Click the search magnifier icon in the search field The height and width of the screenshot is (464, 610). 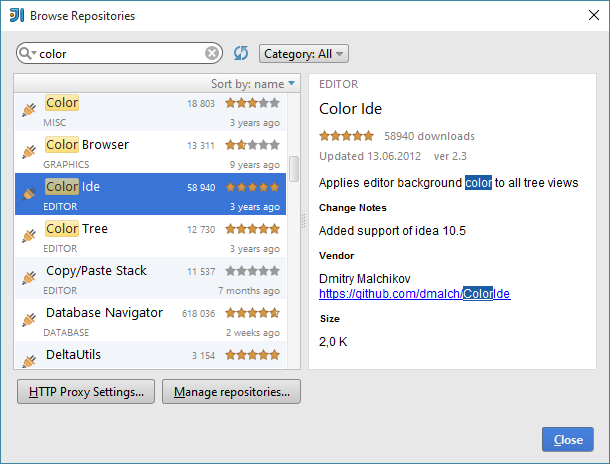(x=26, y=53)
